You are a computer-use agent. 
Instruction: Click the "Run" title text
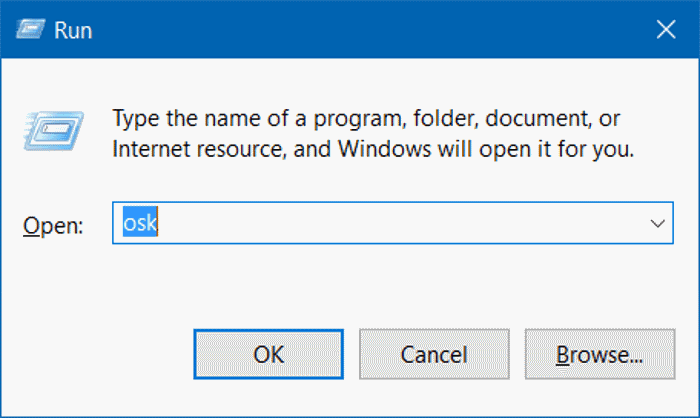tap(74, 31)
